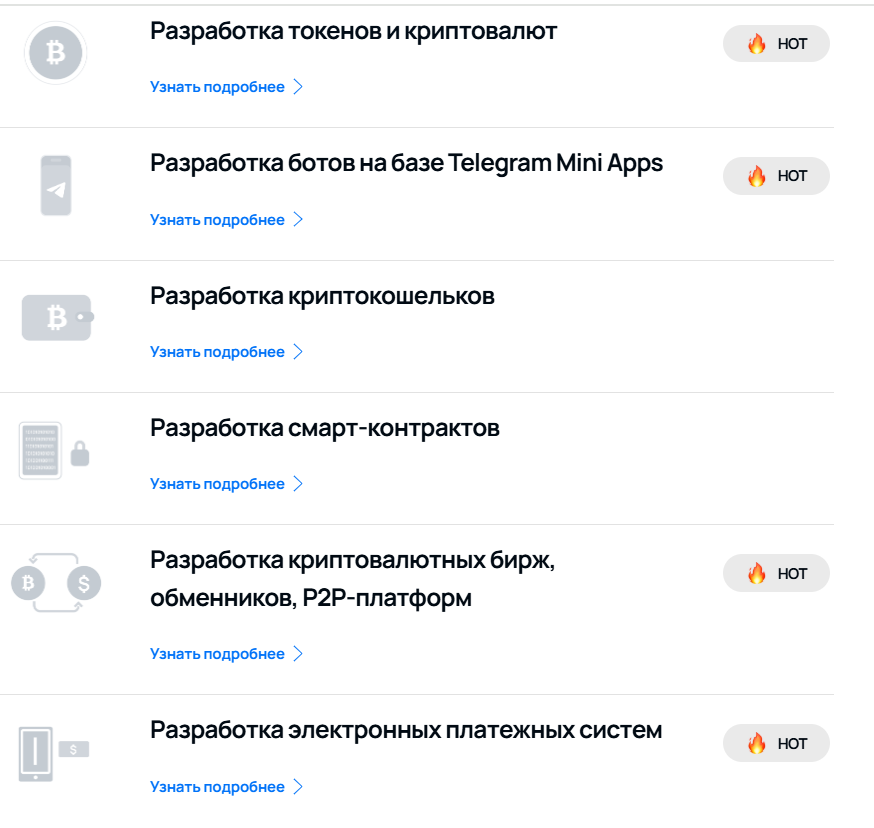This screenshot has width=874, height=828.
Task: Click the HOT badge beside token development
Action: [776, 44]
